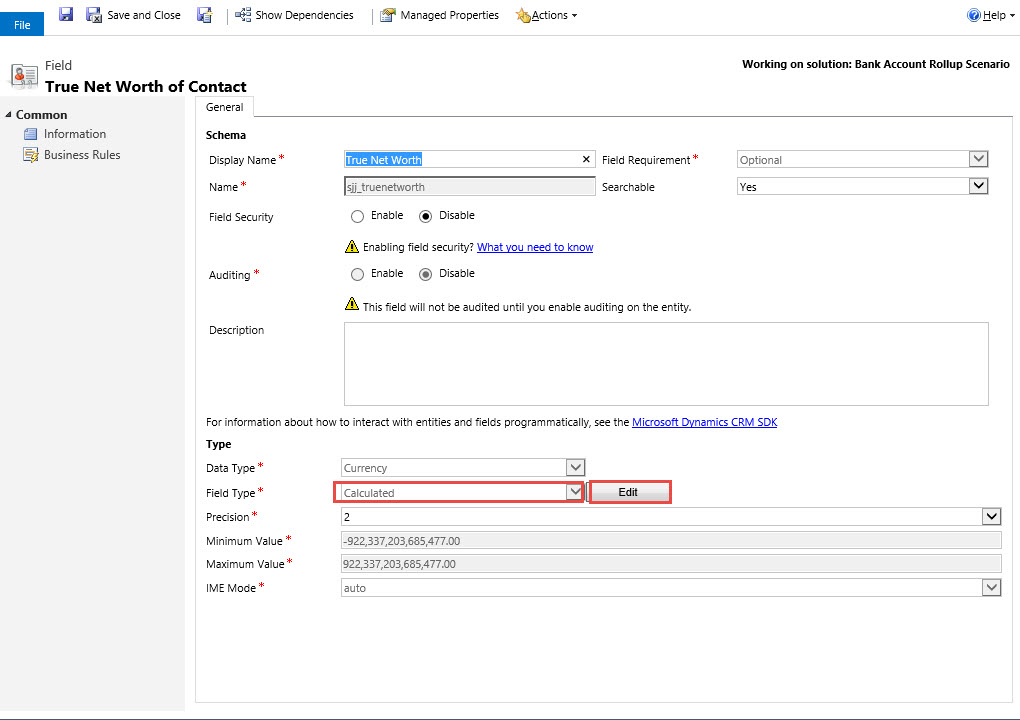Open the Actions menu
Image resolution: width=1020 pixels, height=720 pixels.
tap(547, 15)
